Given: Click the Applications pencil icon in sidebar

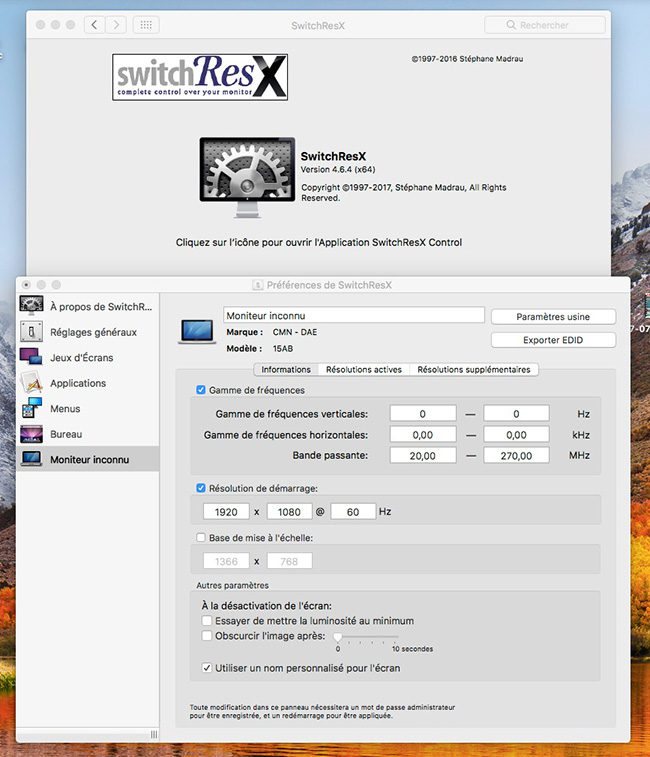Looking at the screenshot, I should click(x=31, y=383).
